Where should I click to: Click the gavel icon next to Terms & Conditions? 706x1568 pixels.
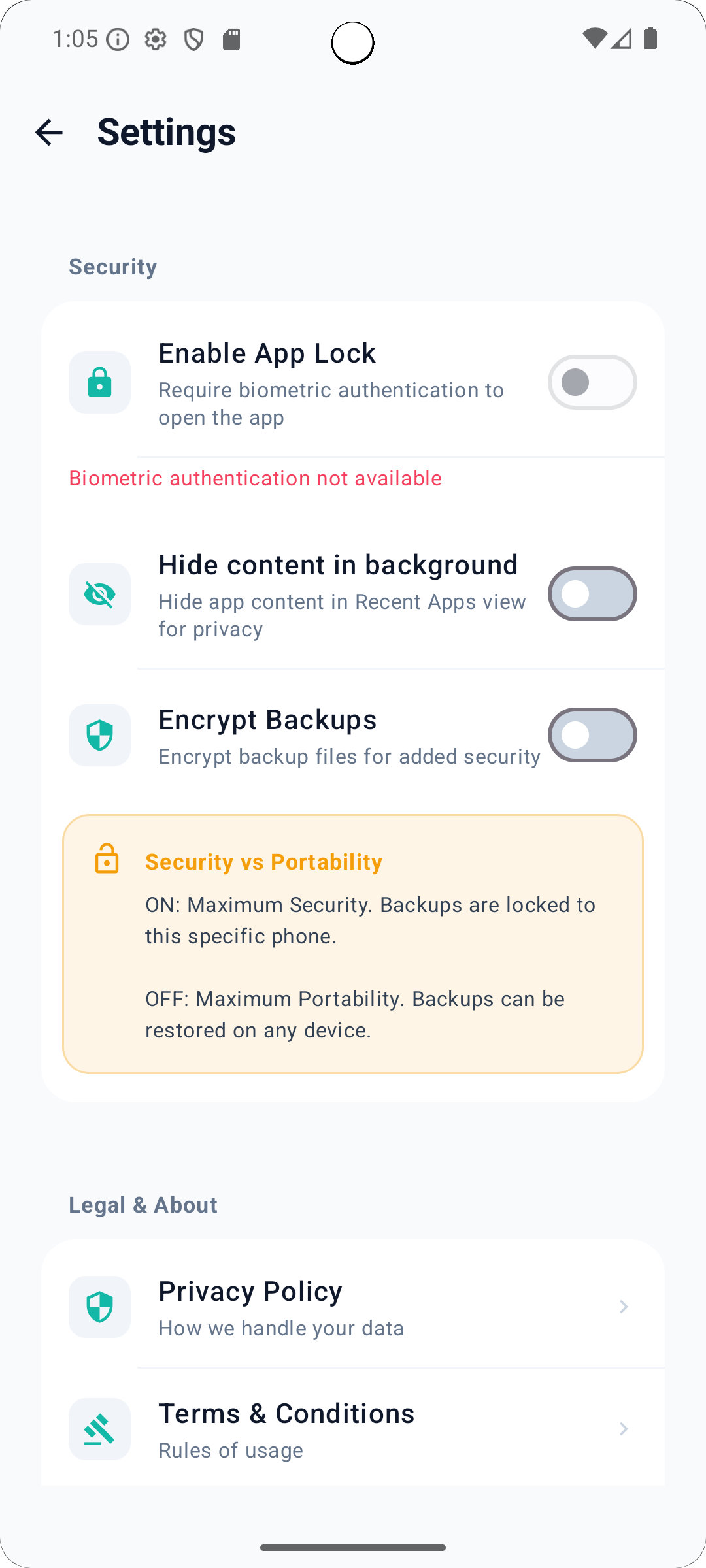[99, 1429]
